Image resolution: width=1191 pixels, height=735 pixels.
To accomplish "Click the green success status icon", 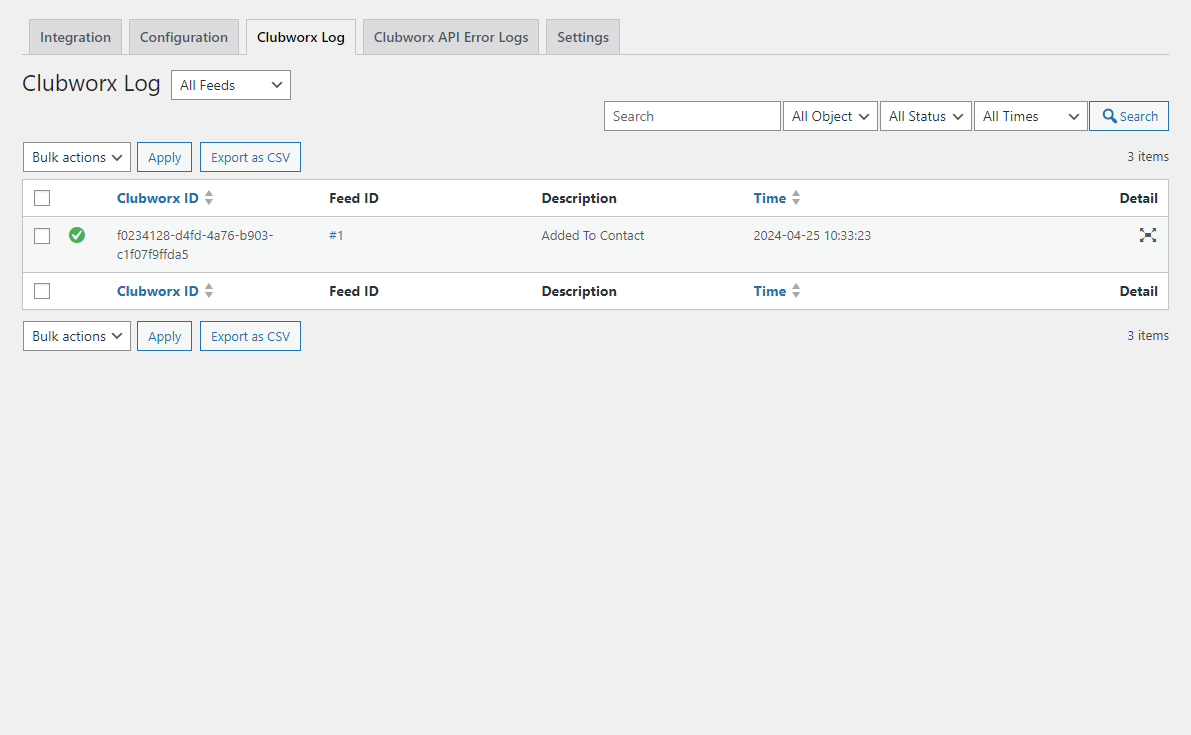I will [77, 235].
